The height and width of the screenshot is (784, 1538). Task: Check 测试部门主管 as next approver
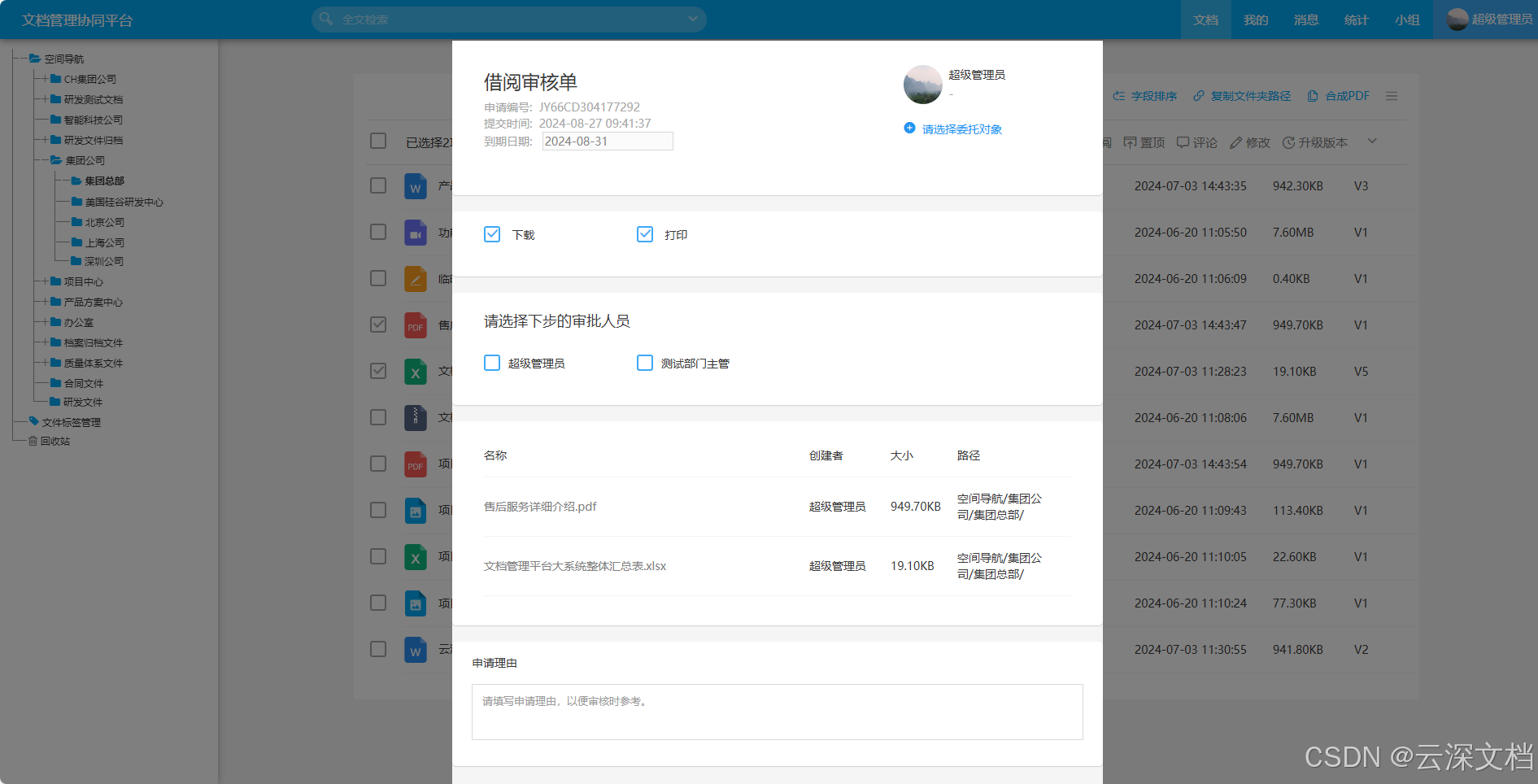(x=645, y=363)
